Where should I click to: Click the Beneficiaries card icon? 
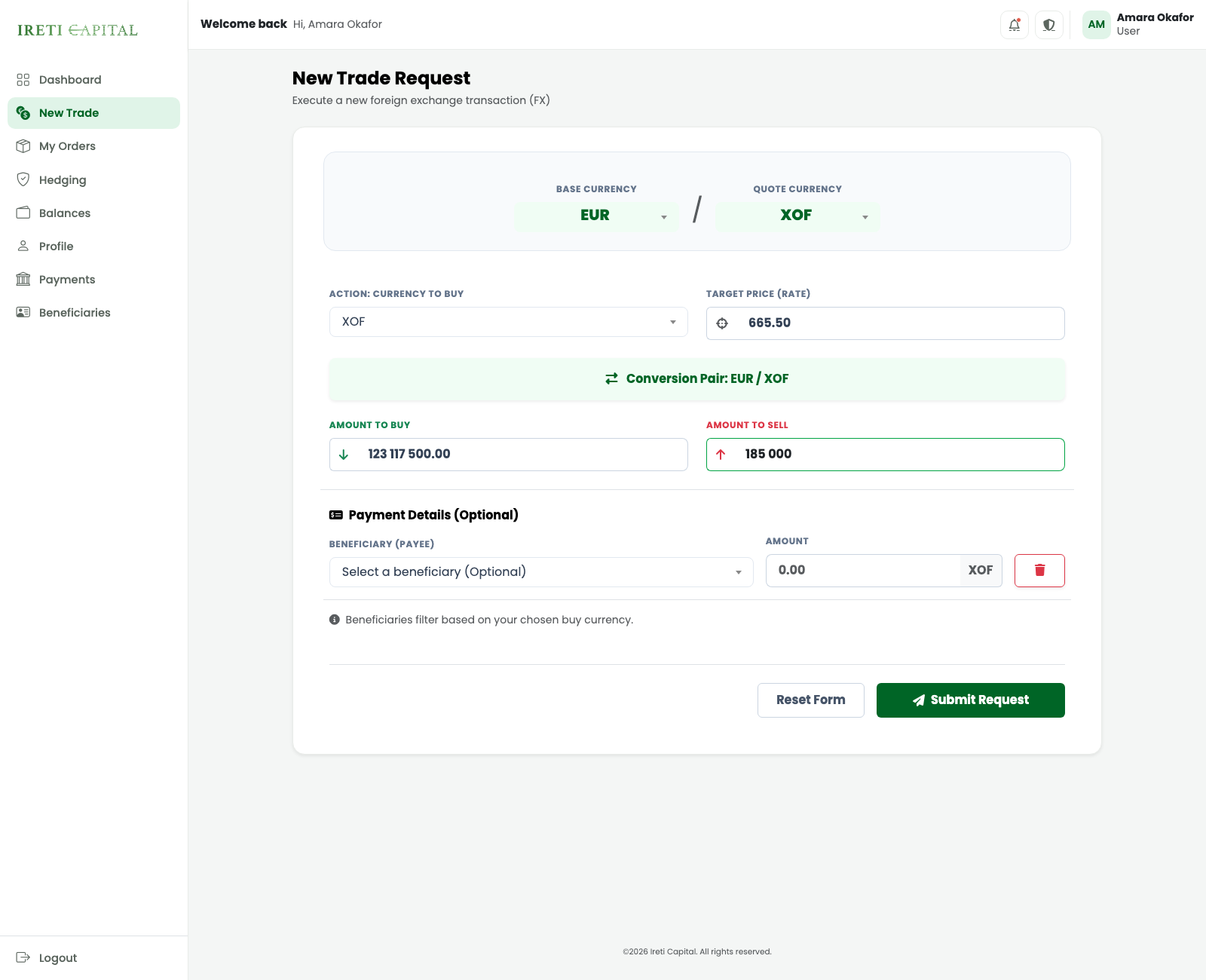click(x=23, y=312)
